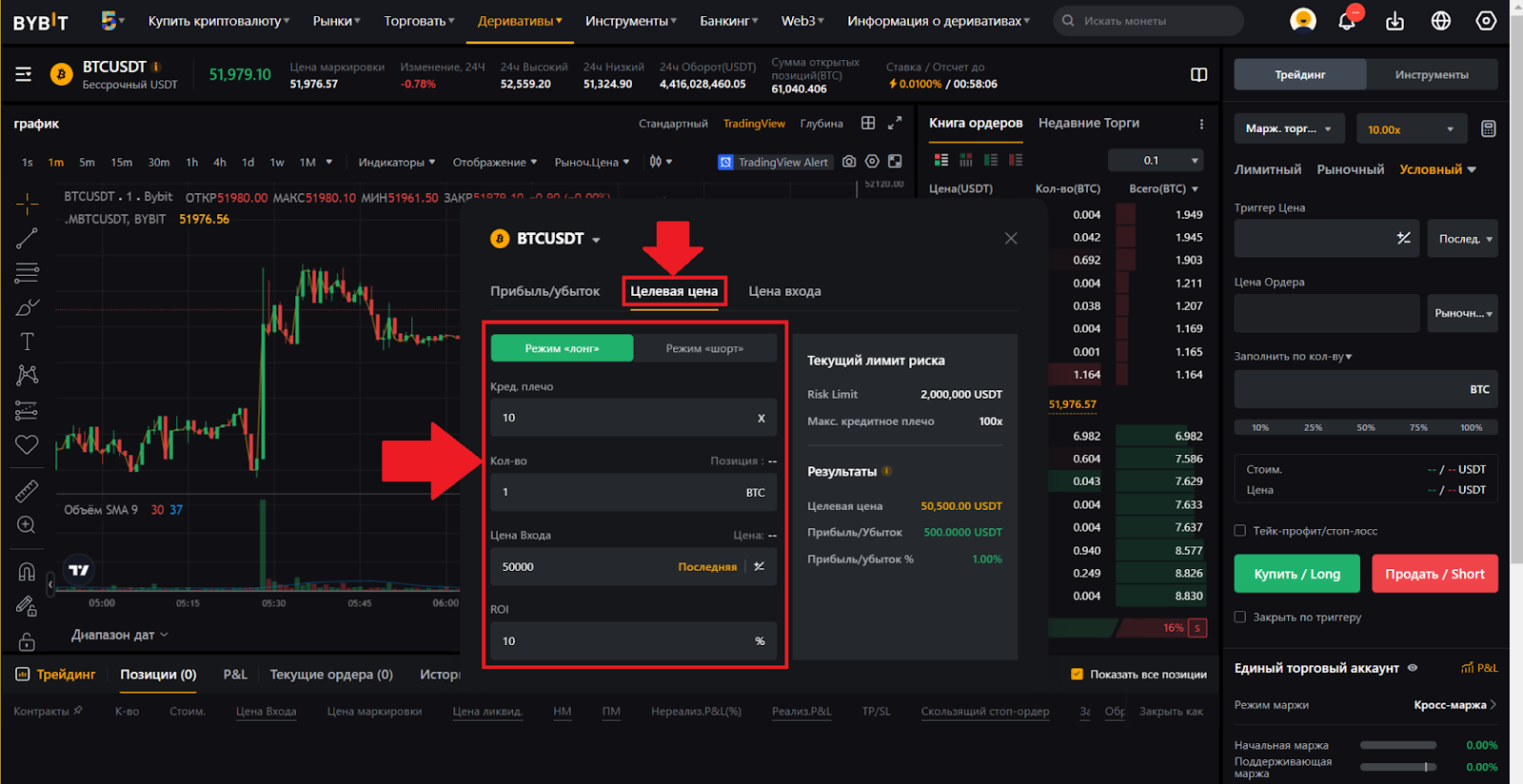Select Режим «шорт» mode
The image size is (1523, 784).
(704, 348)
